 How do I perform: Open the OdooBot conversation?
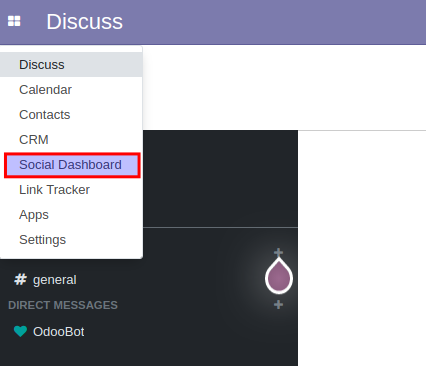[x=59, y=332]
